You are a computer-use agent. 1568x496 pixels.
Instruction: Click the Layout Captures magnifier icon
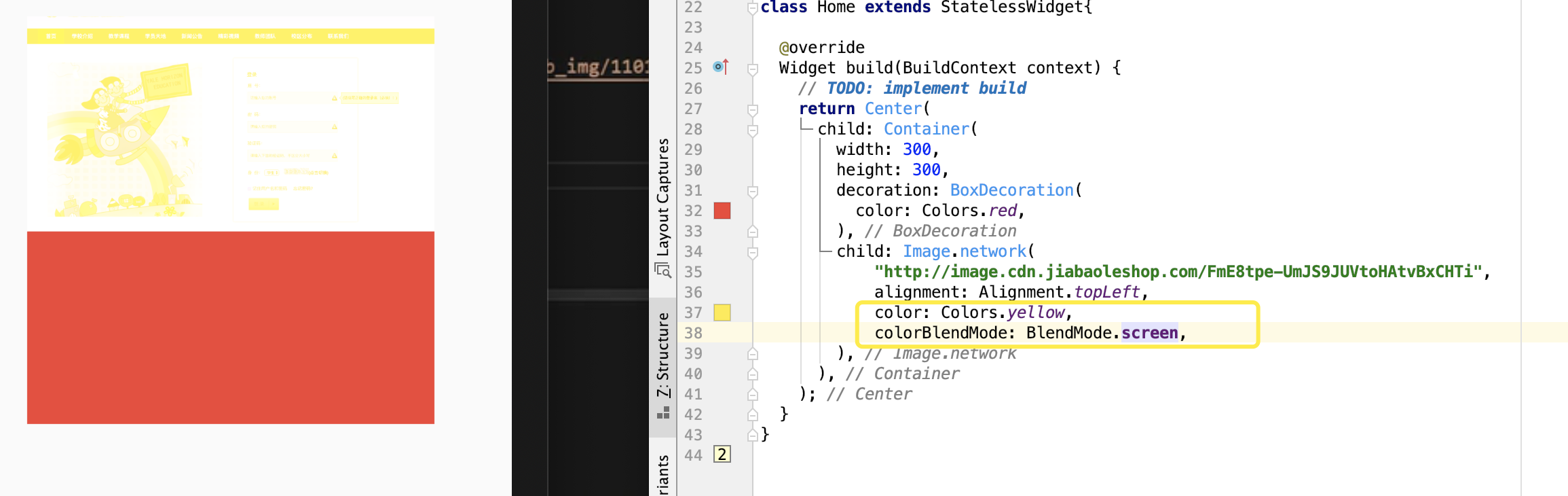pos(663,270)
